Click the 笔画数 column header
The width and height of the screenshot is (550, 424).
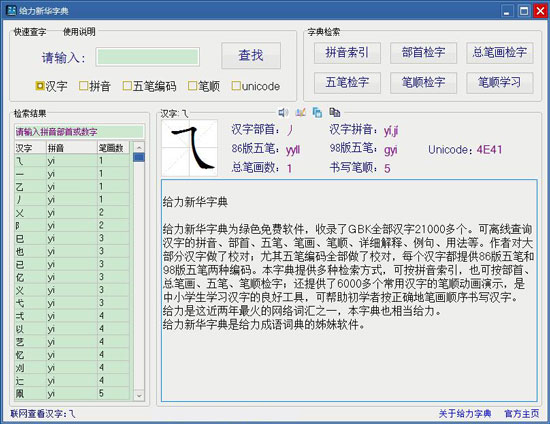(x=113, y=148)
